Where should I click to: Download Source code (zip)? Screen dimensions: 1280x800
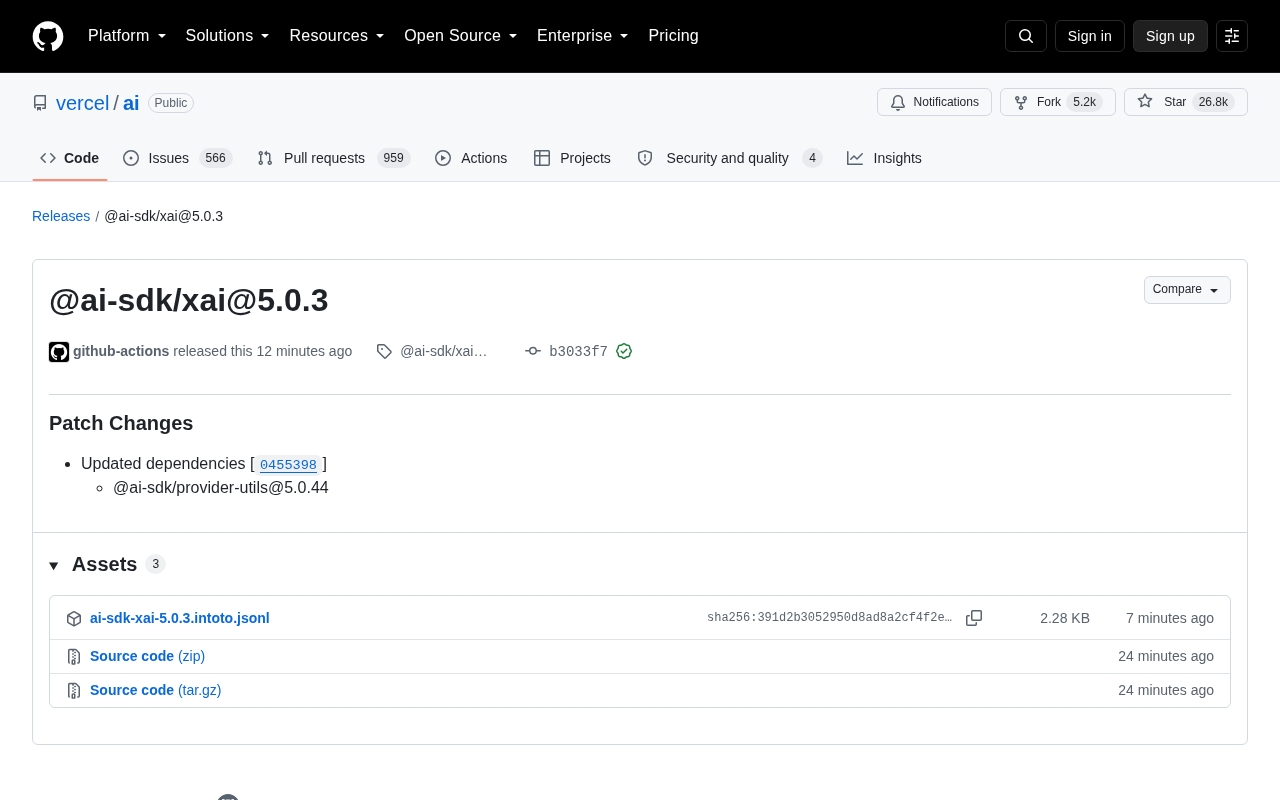tap(147, 656)
